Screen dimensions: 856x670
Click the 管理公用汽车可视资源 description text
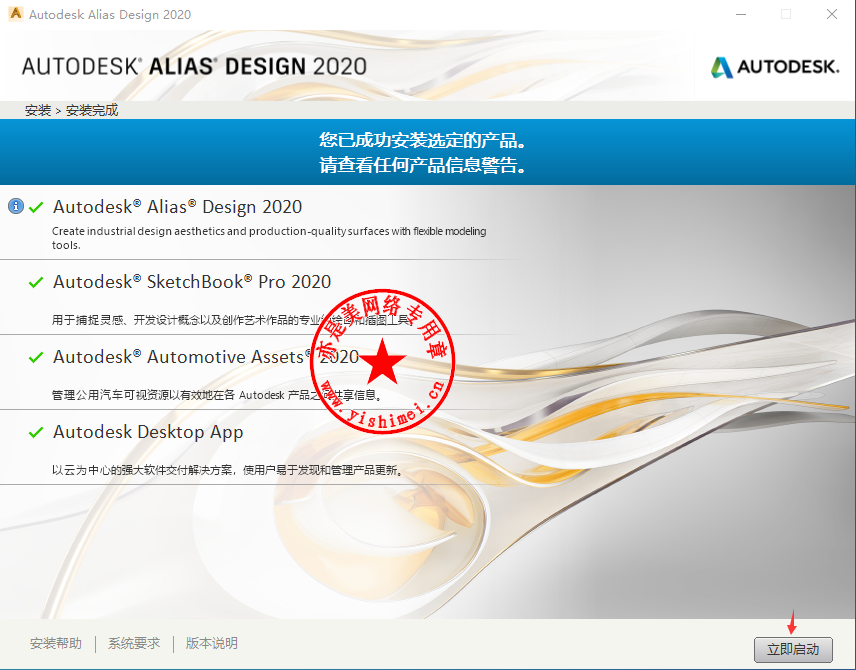coord(217,395)
